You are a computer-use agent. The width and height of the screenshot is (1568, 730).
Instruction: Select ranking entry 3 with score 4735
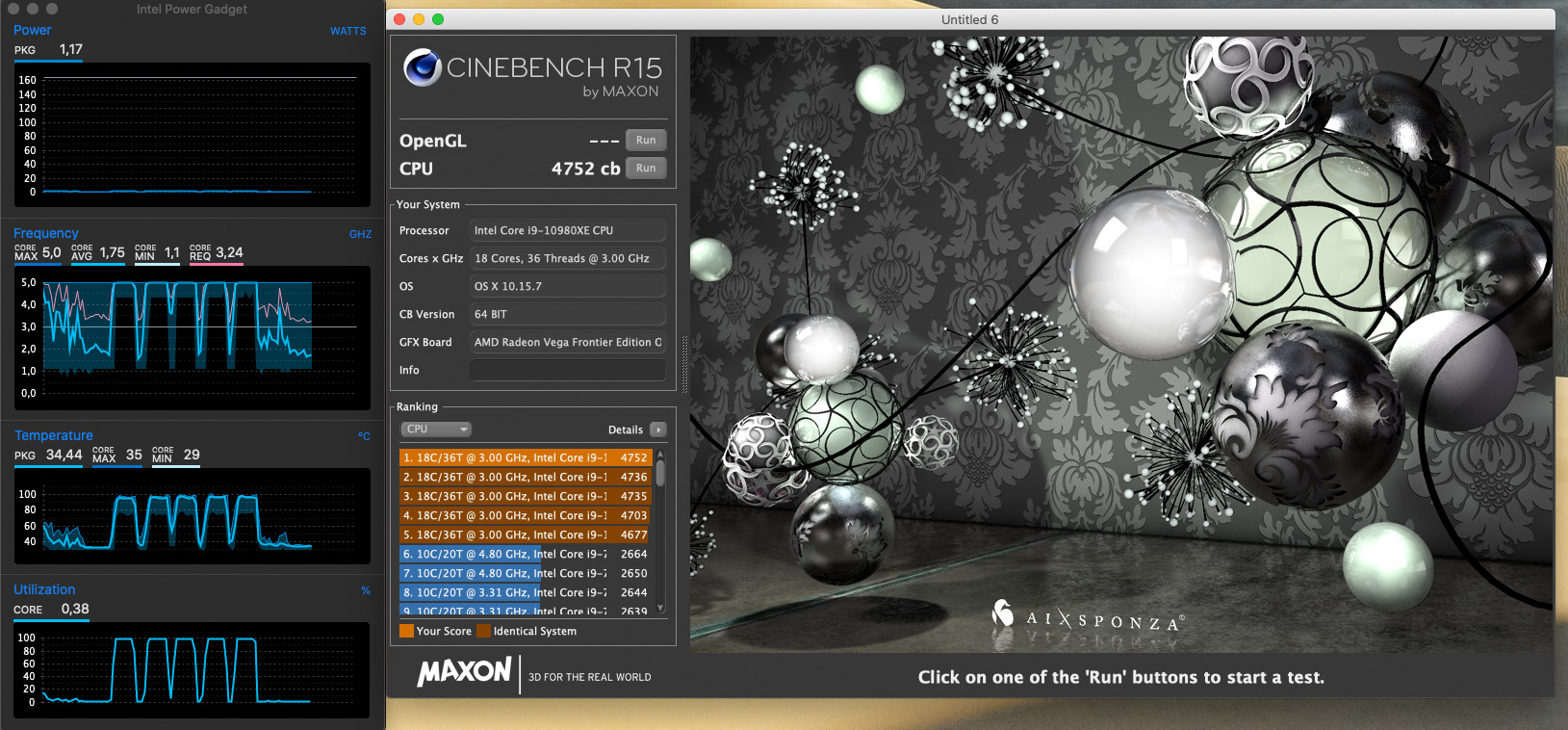click(x=525, y=497)
